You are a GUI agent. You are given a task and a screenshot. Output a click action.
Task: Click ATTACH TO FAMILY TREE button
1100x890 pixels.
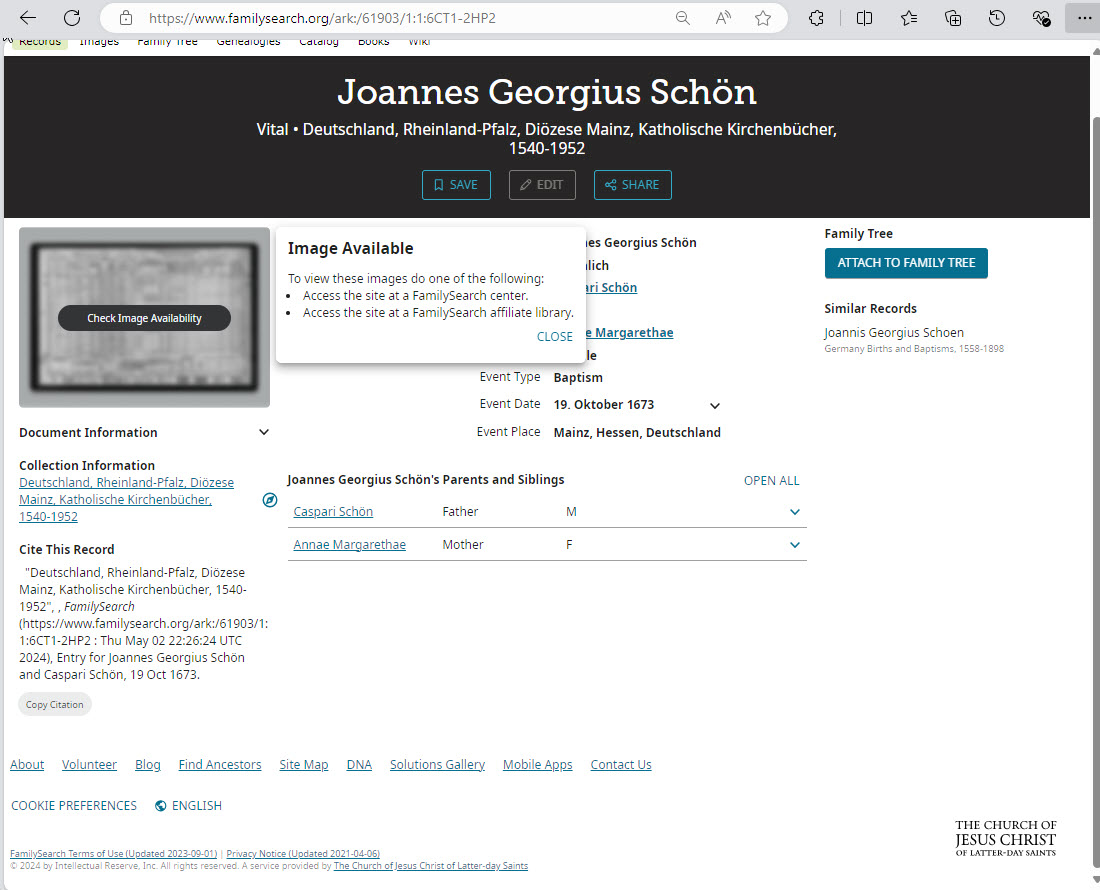906,263
